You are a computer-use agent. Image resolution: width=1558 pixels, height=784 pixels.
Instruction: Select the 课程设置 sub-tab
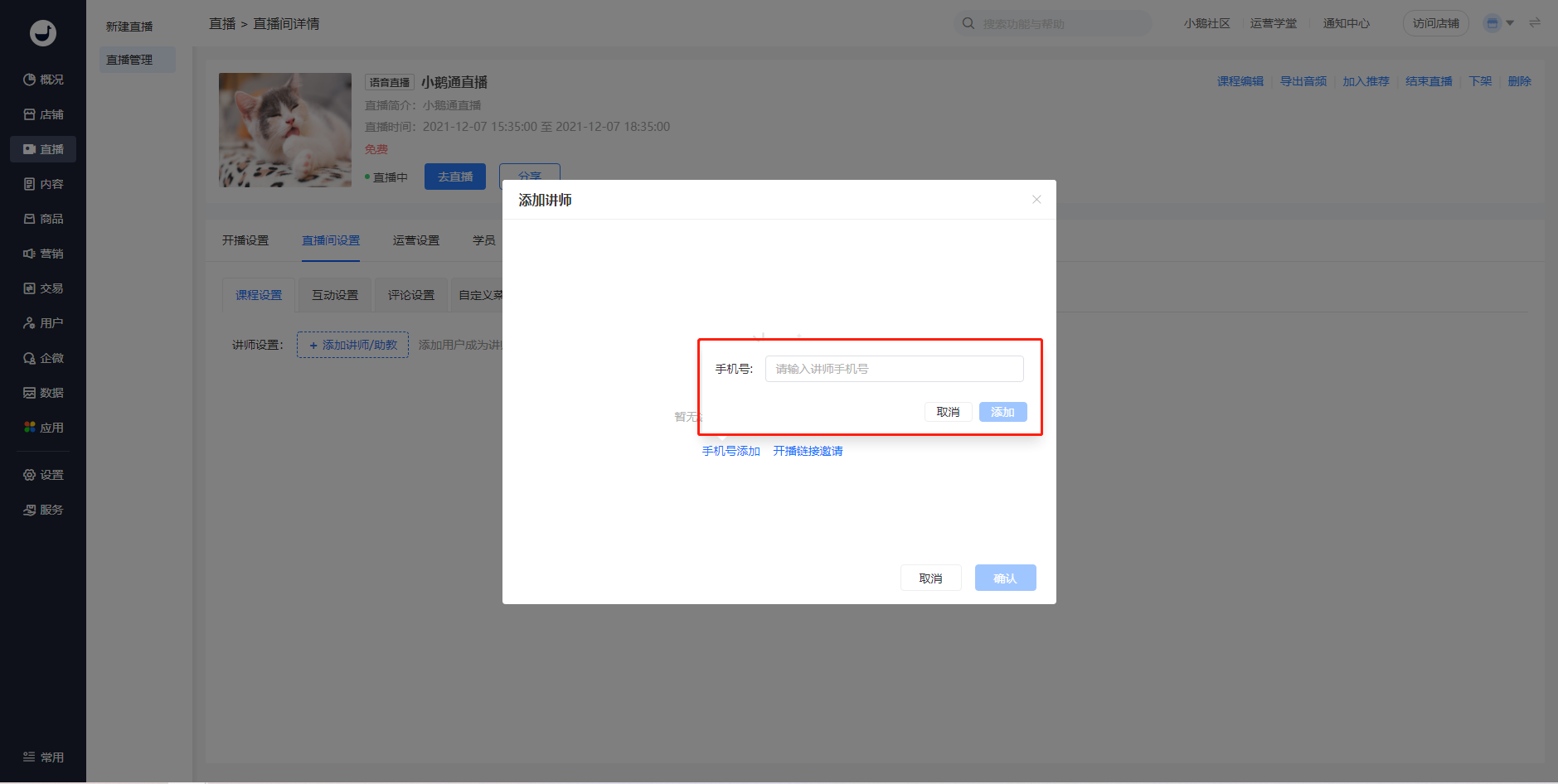click(x=259, y=295)
